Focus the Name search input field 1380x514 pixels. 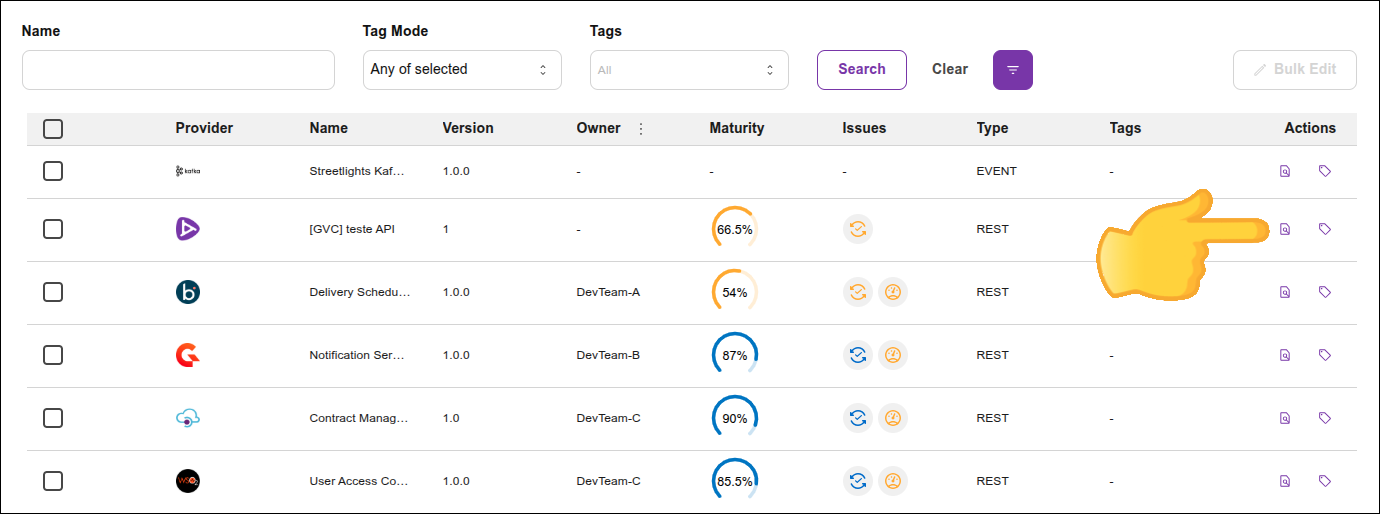click(178, 70)
